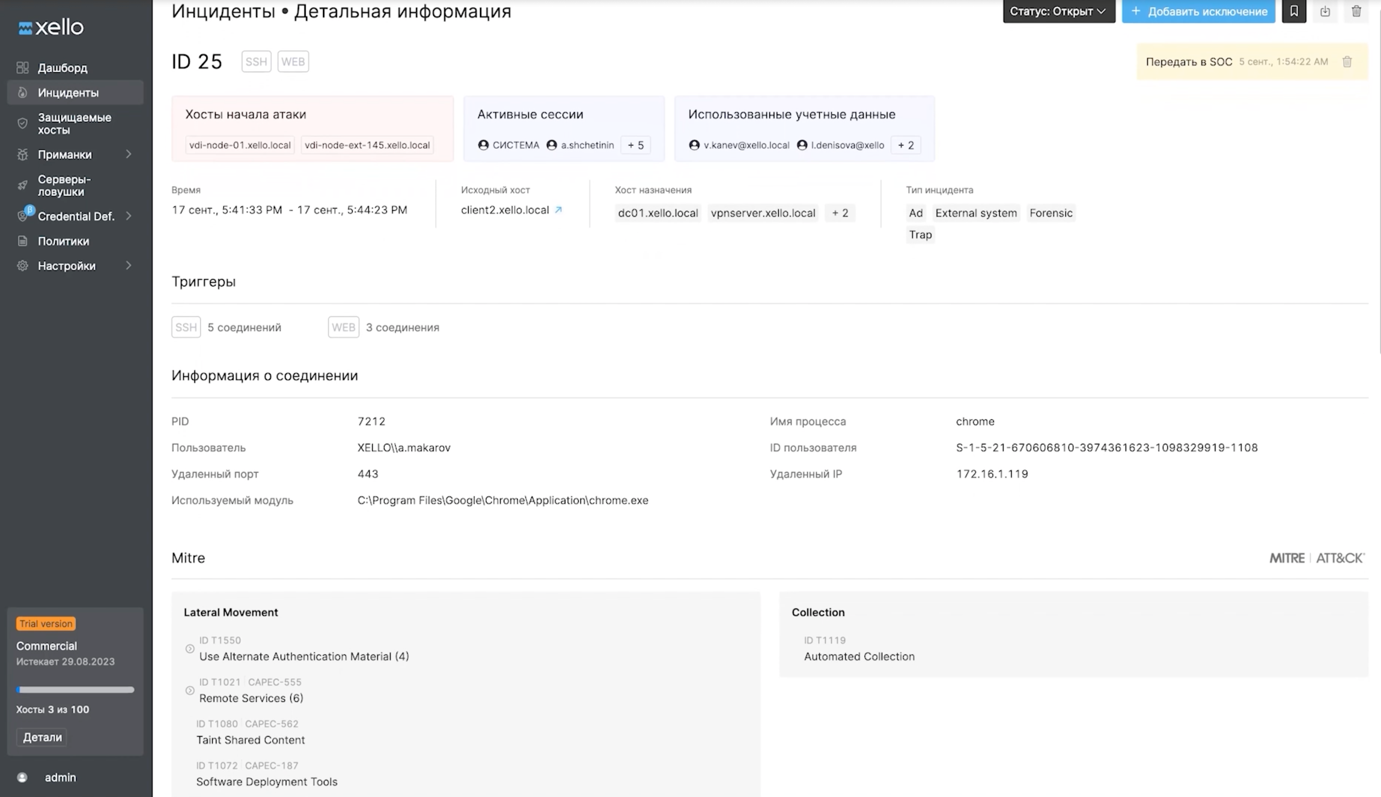1381x797 pixels.
Task: Expand the Настройки submenu chevron
Action: click(x=129, y=266)
